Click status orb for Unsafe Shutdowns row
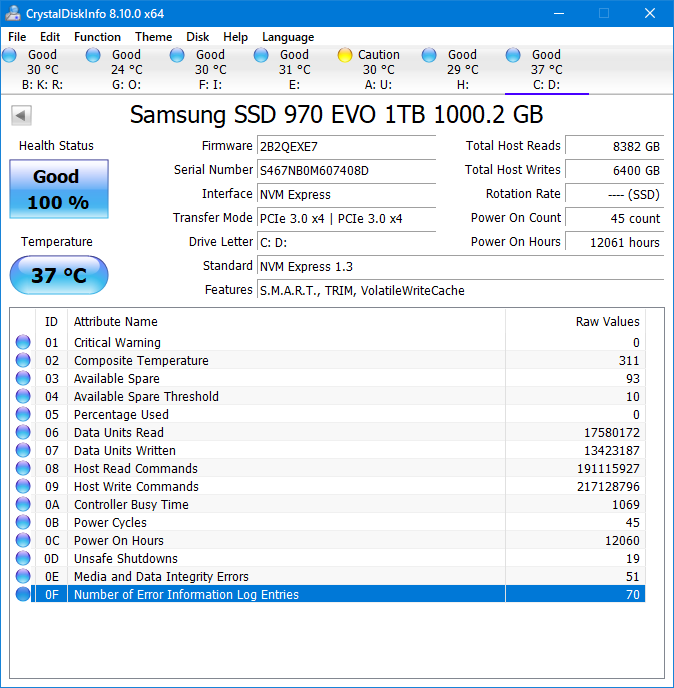The image size is (674, 688). tap(23, 558)
